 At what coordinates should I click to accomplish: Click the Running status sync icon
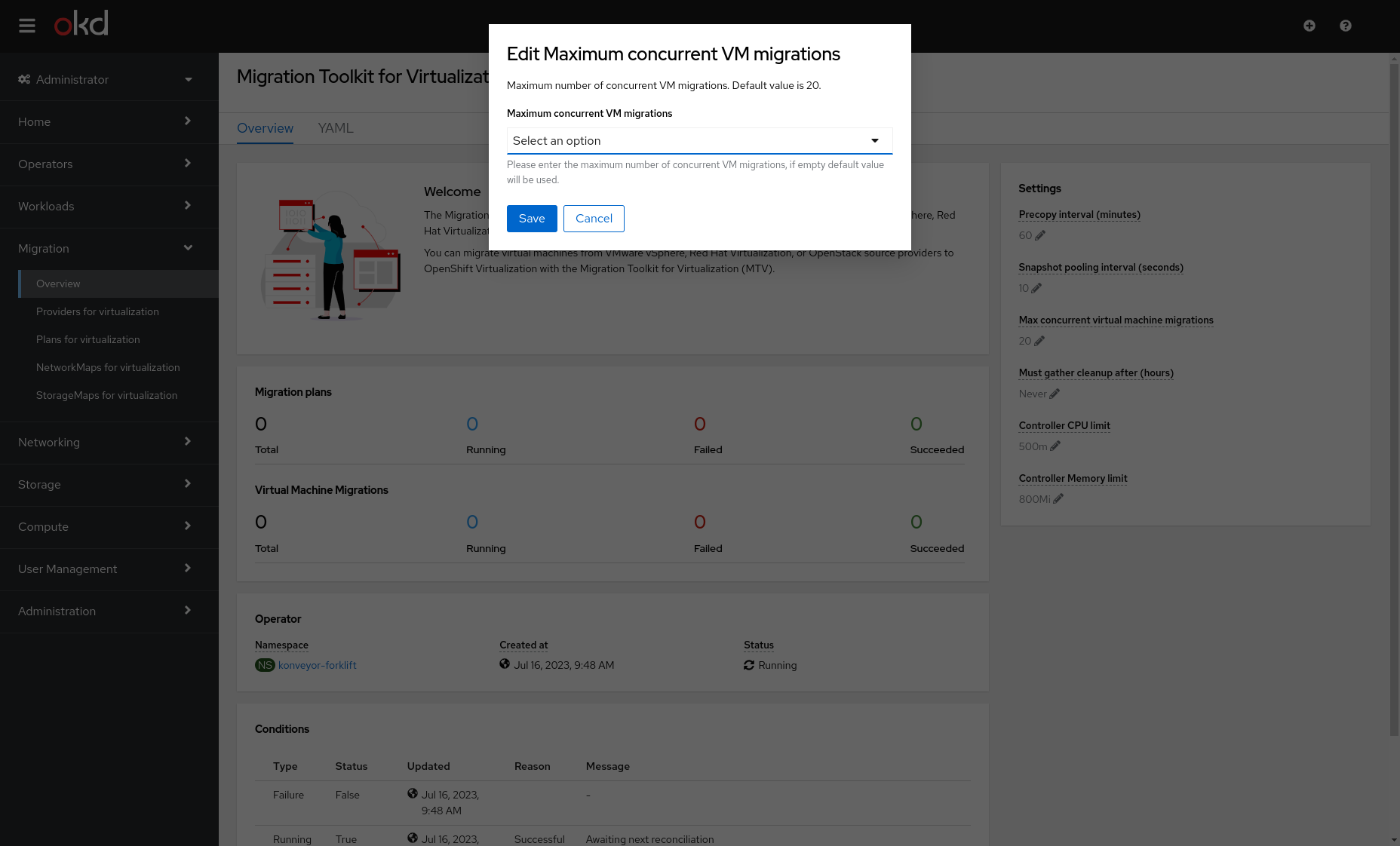pos(749,665)
